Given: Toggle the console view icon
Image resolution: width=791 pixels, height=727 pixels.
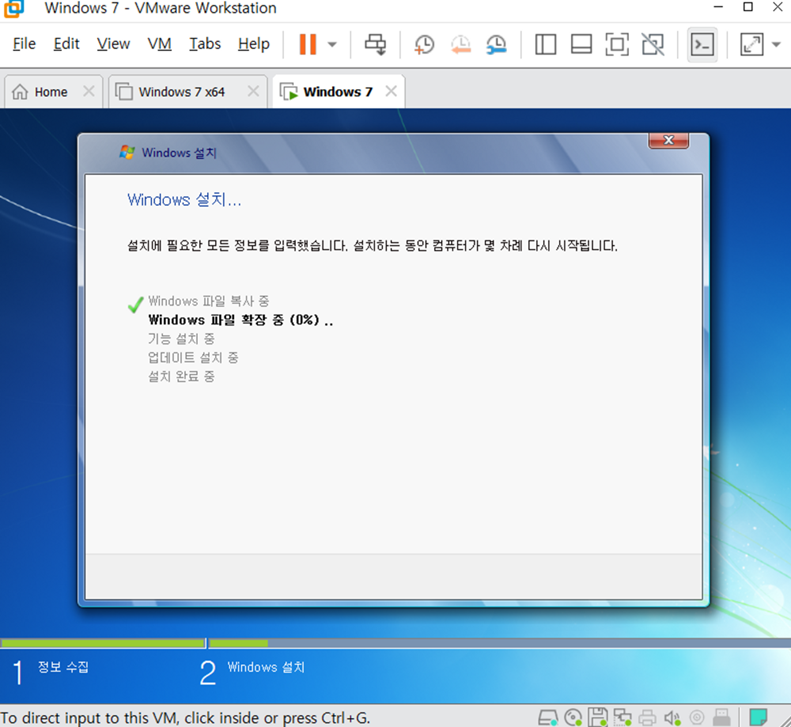Looking at the screenshot, I should click(x=702, y=45).
